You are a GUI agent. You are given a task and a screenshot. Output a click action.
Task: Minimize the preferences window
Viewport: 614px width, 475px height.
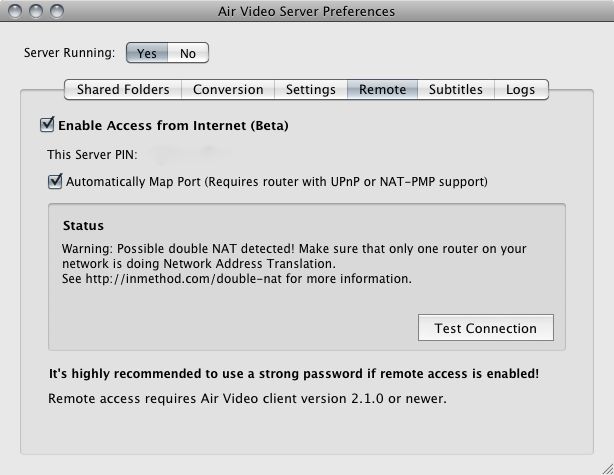[36, 11]
